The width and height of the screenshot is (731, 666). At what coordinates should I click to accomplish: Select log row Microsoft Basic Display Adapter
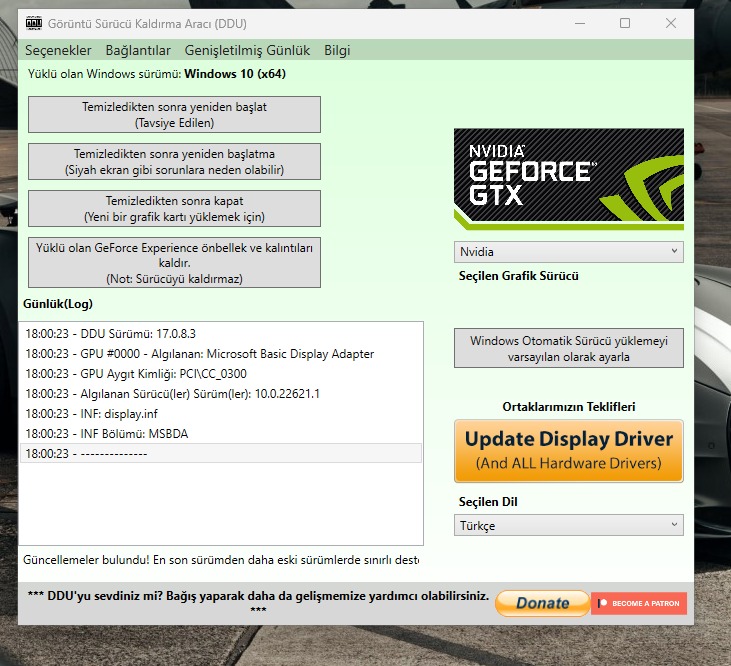[x=221, y=354]
